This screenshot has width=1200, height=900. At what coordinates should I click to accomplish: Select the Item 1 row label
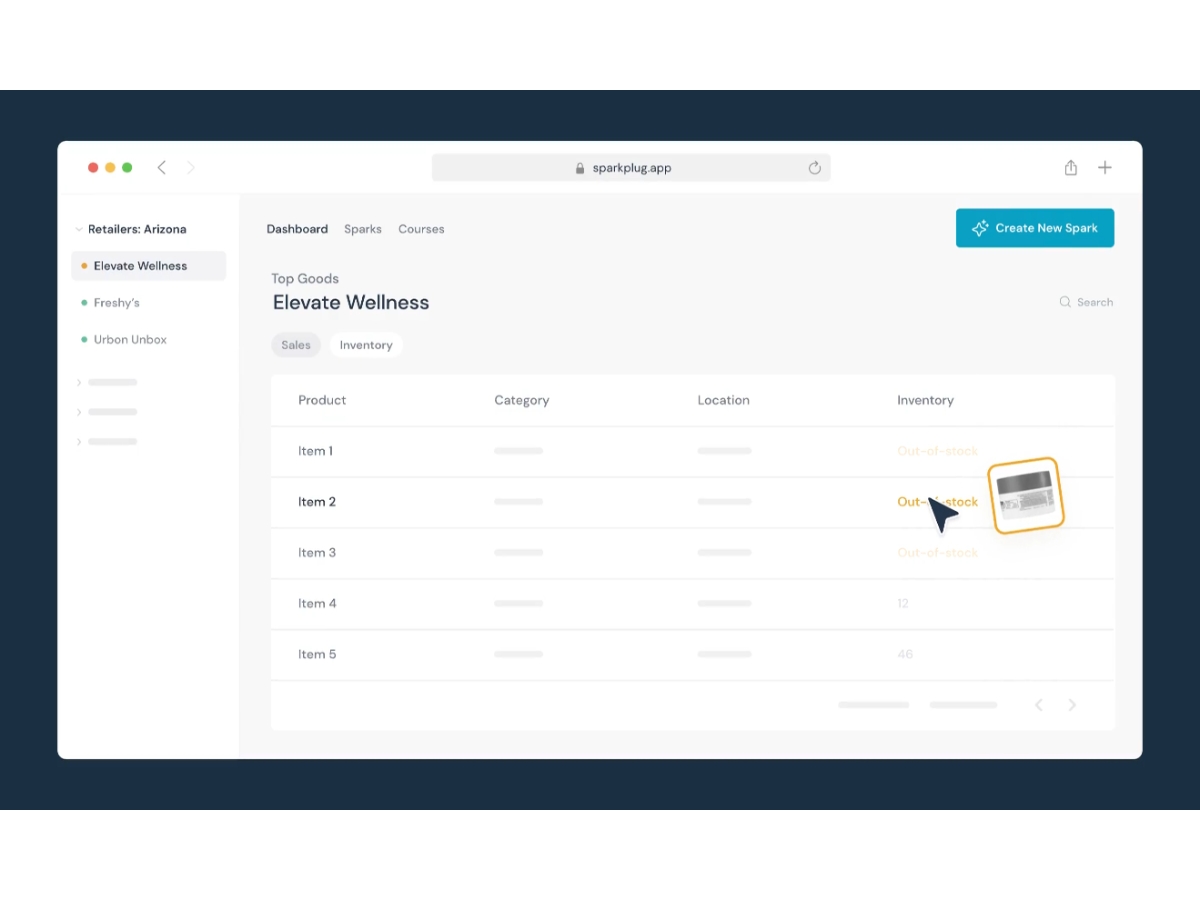point(316,451)
